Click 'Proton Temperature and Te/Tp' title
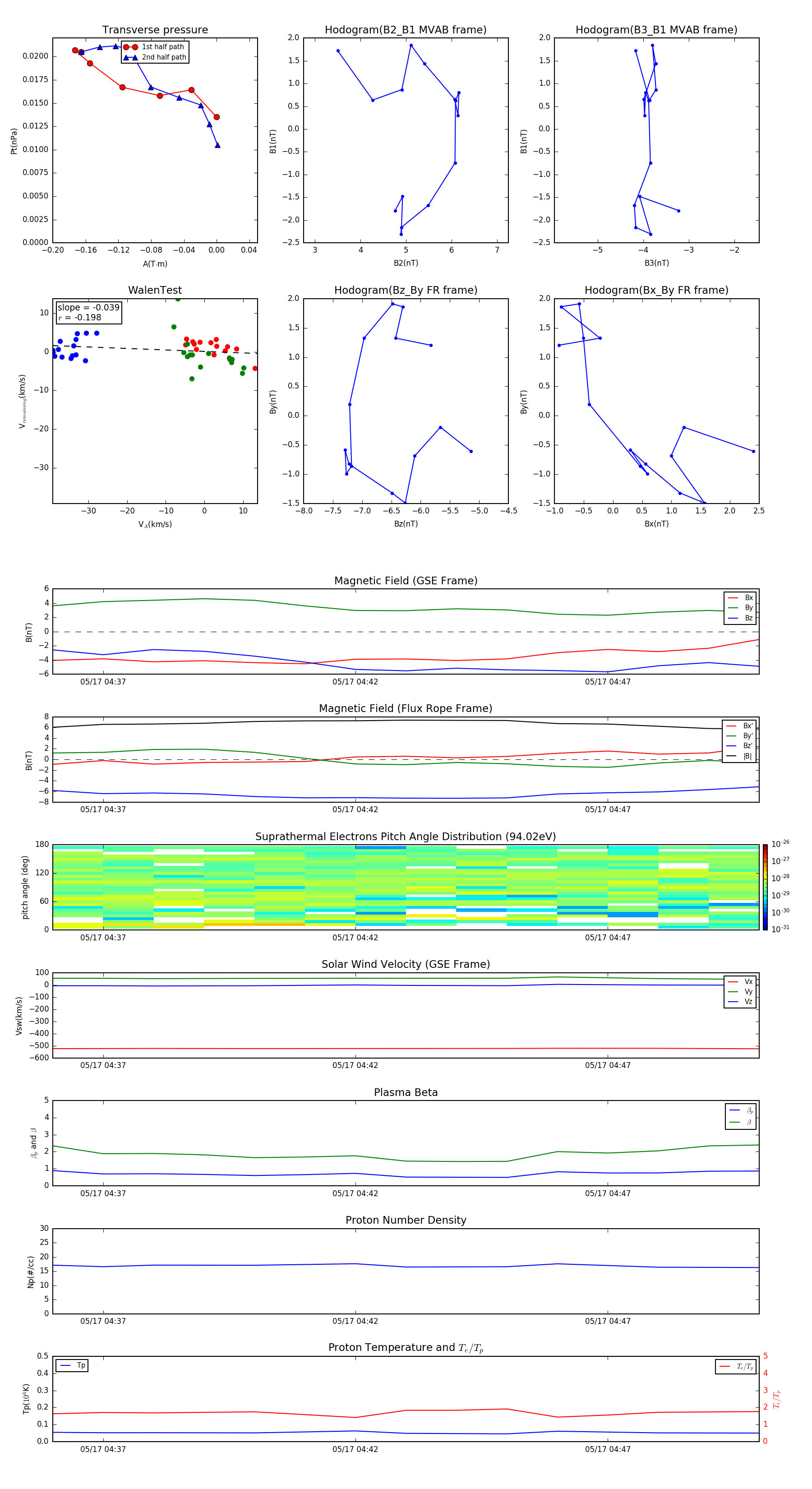Screen dimensions: 812x1489 [x=406, y=1348]
